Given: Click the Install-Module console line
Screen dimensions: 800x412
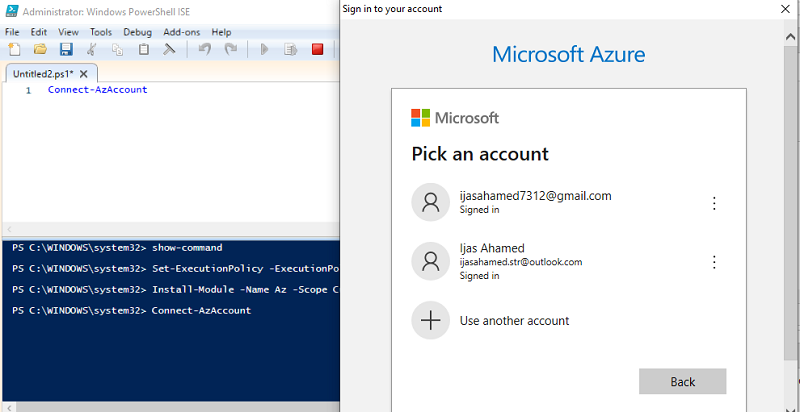Looking at the screenshot, I should coord(176,290).
